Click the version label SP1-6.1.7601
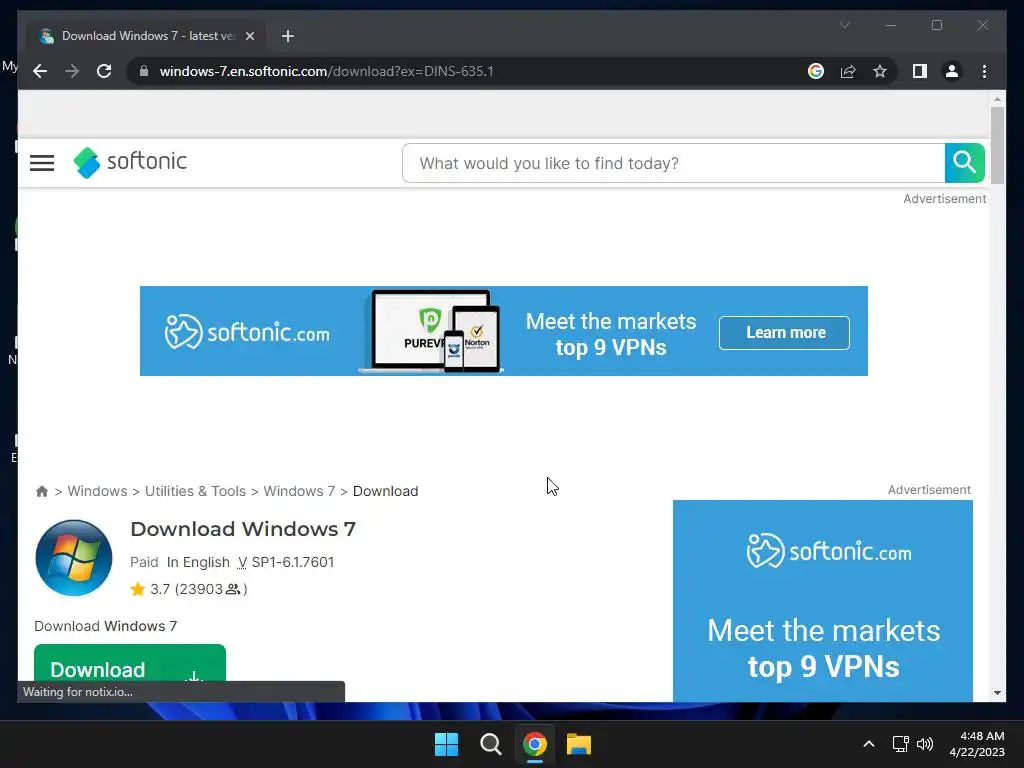Viewport: 1024px width, 768px height. point(293,562)
